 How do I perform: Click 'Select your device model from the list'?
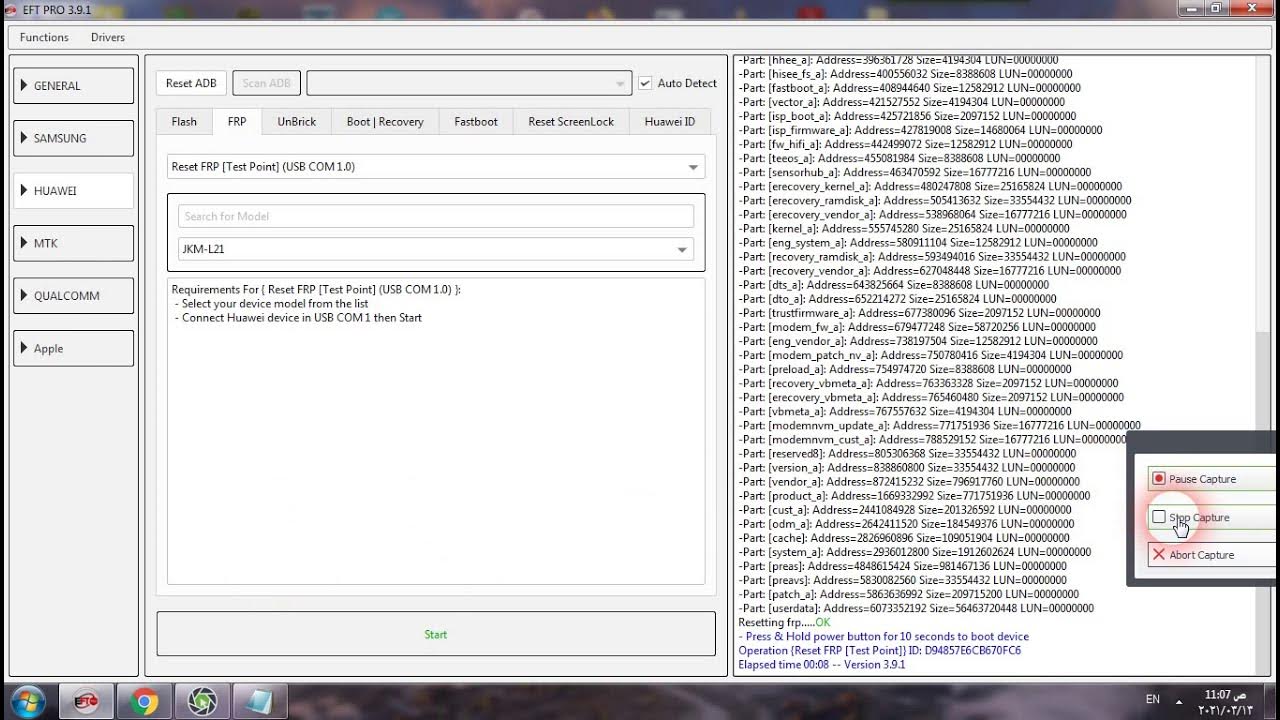click(x=275, y=304)
